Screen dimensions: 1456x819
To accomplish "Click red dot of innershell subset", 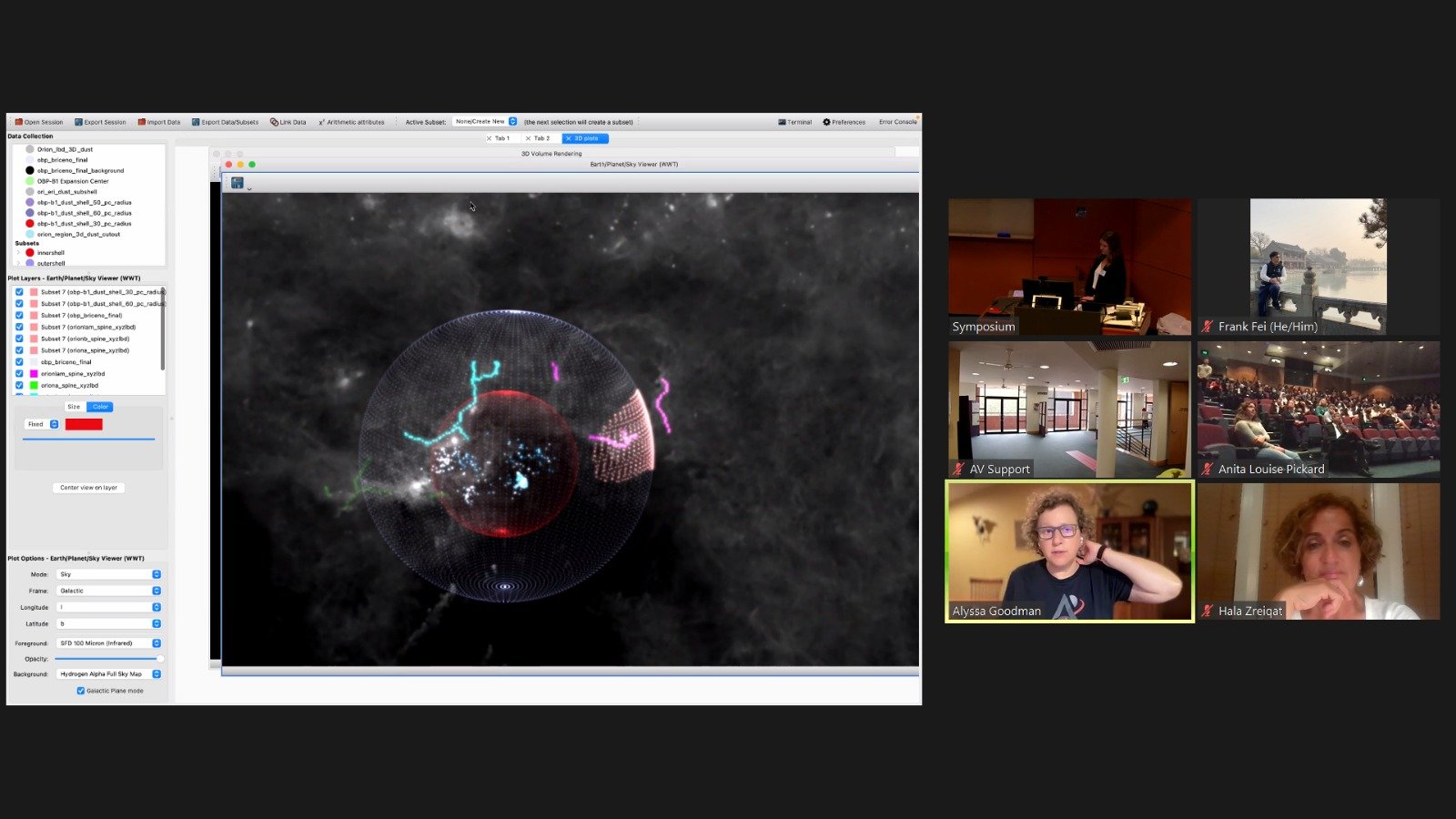I will [x=30, y=253].
